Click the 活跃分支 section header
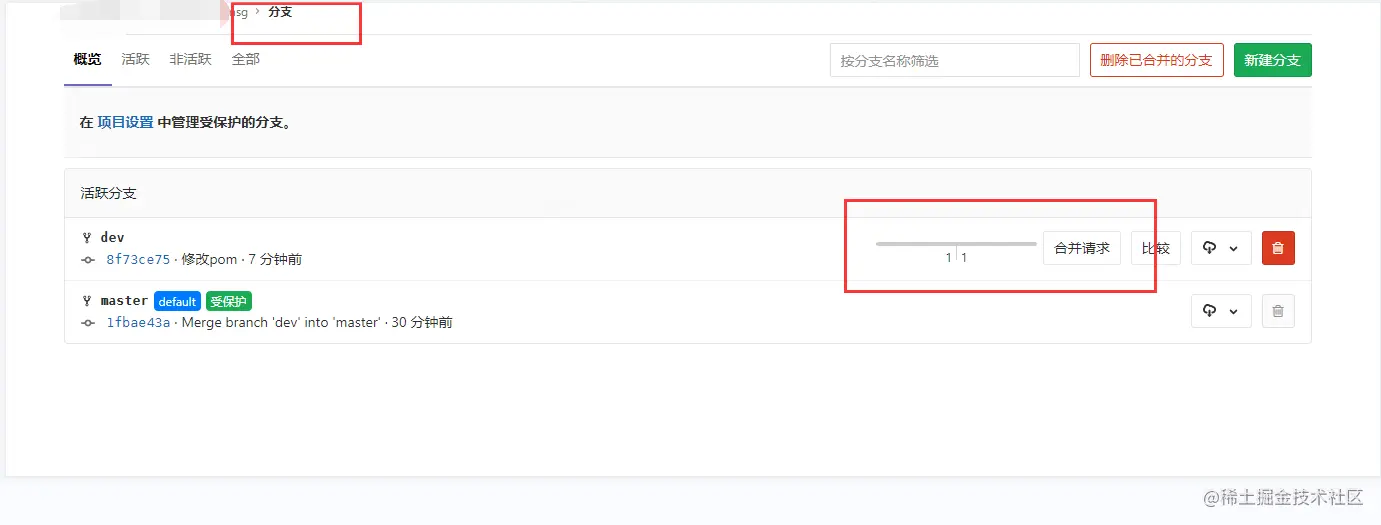This screenshot has width=1381, height=525. [108, 193]
